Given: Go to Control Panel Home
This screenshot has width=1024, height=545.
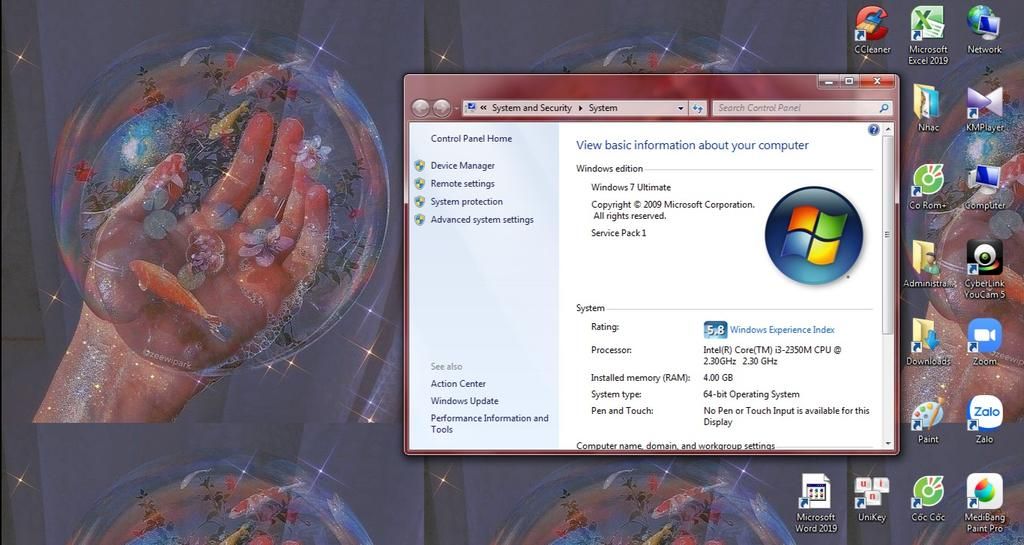Looking at the screenshot, I should click(471, 138).
